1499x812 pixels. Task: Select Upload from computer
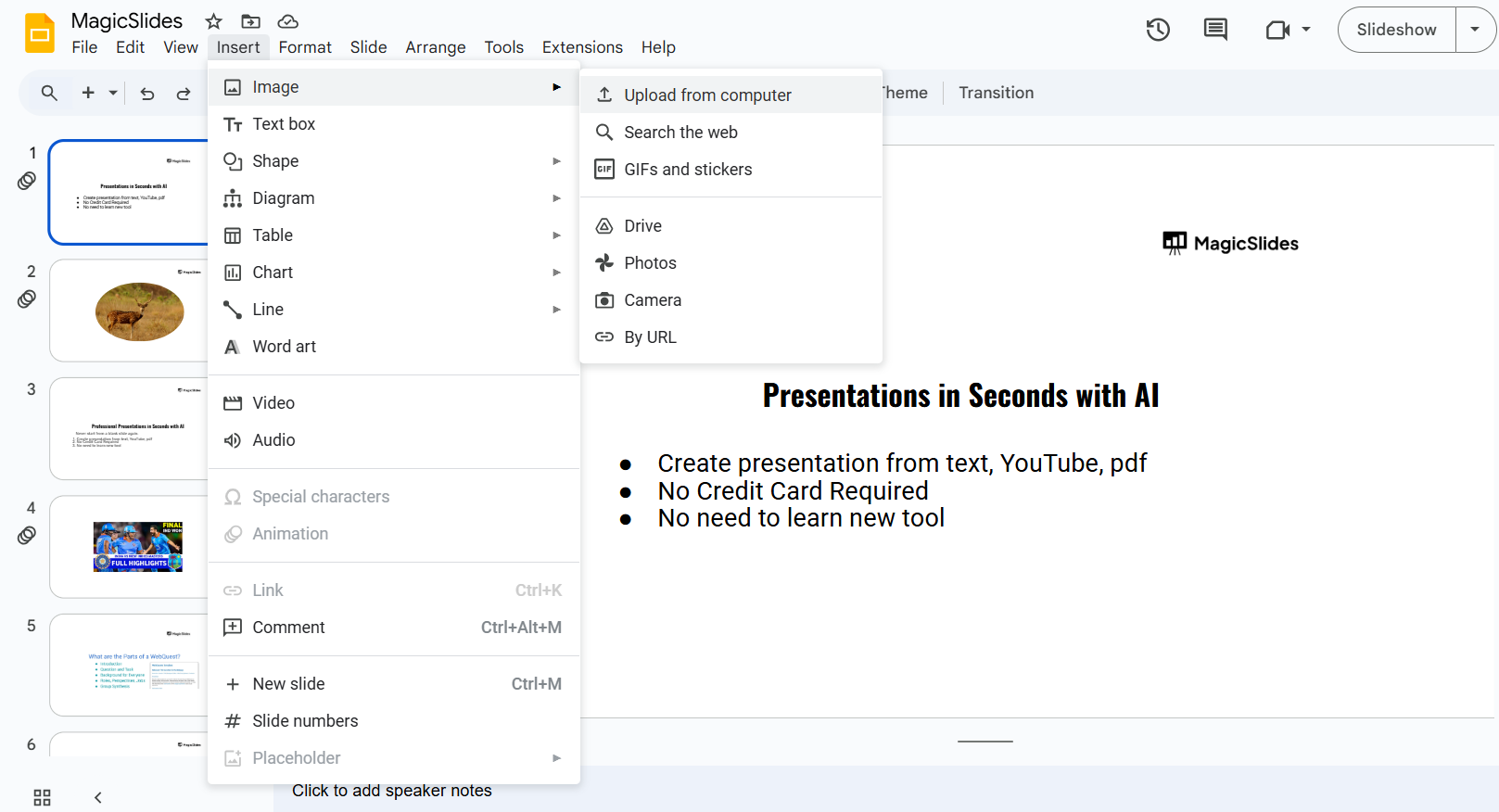tap(730, 95)
